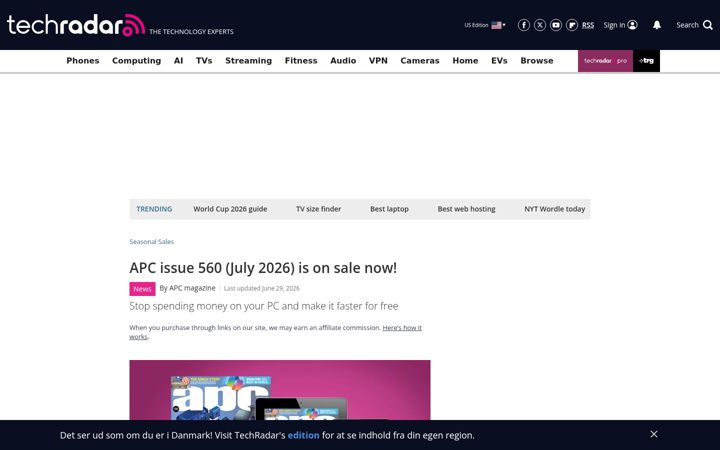Image resolution: width=720 pixels, height=450 pixels.
Task: Close the region notice banner
Action: pyautogui.click(x=654, y=434)
